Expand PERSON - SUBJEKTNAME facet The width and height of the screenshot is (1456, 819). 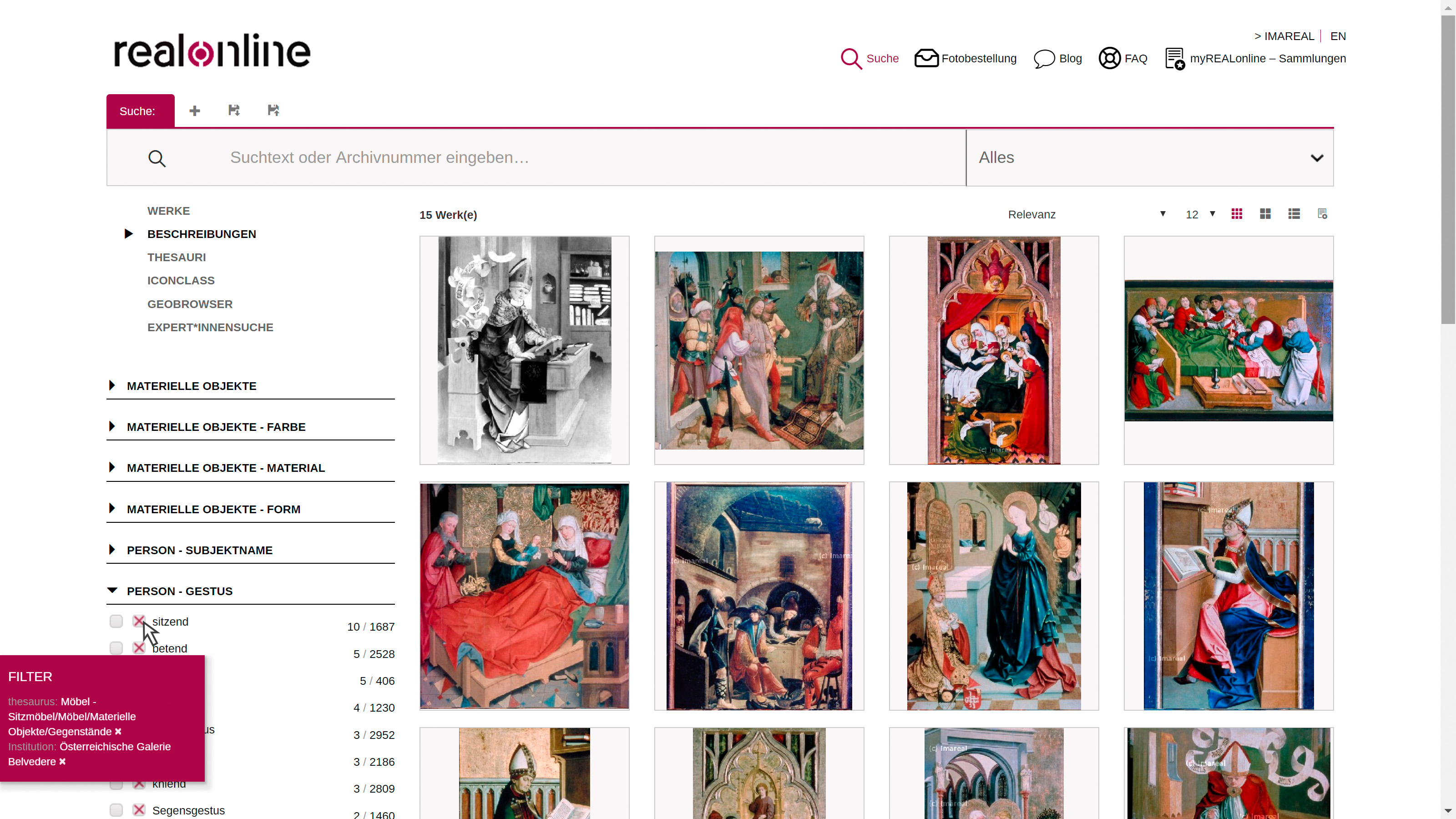coord(250,550)
